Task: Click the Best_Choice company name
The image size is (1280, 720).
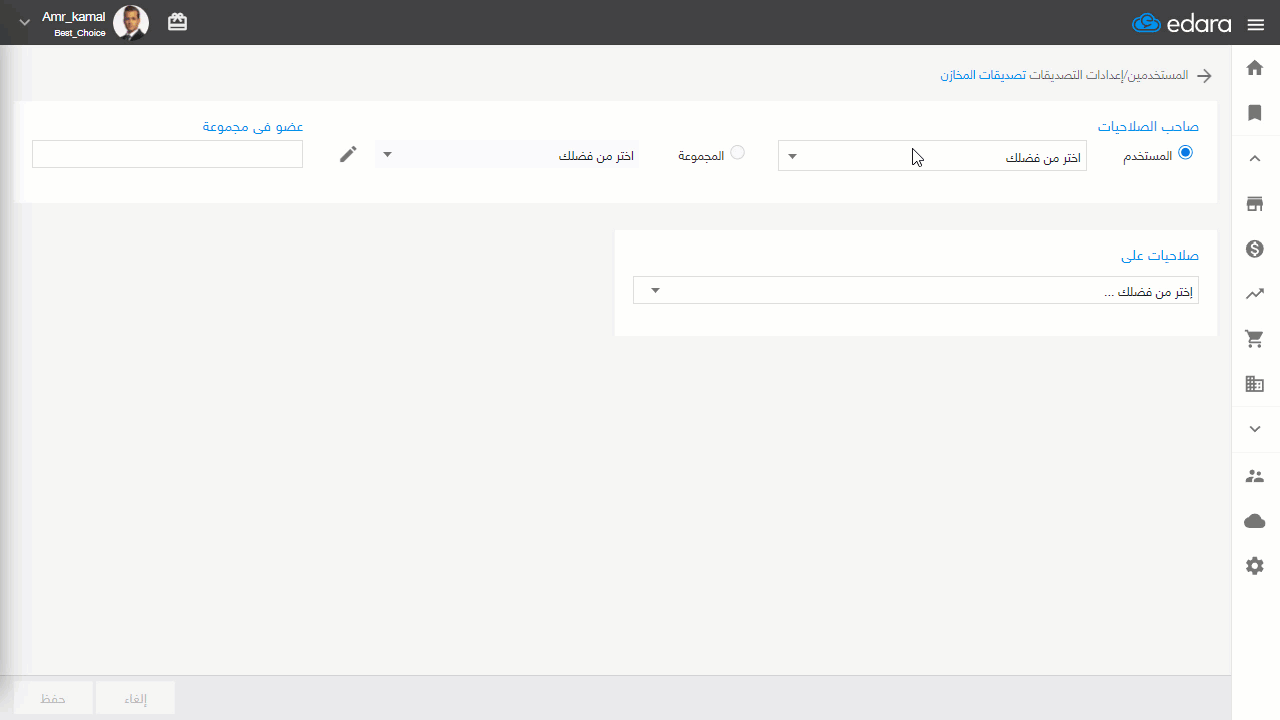Action: [x=80, y=33]
